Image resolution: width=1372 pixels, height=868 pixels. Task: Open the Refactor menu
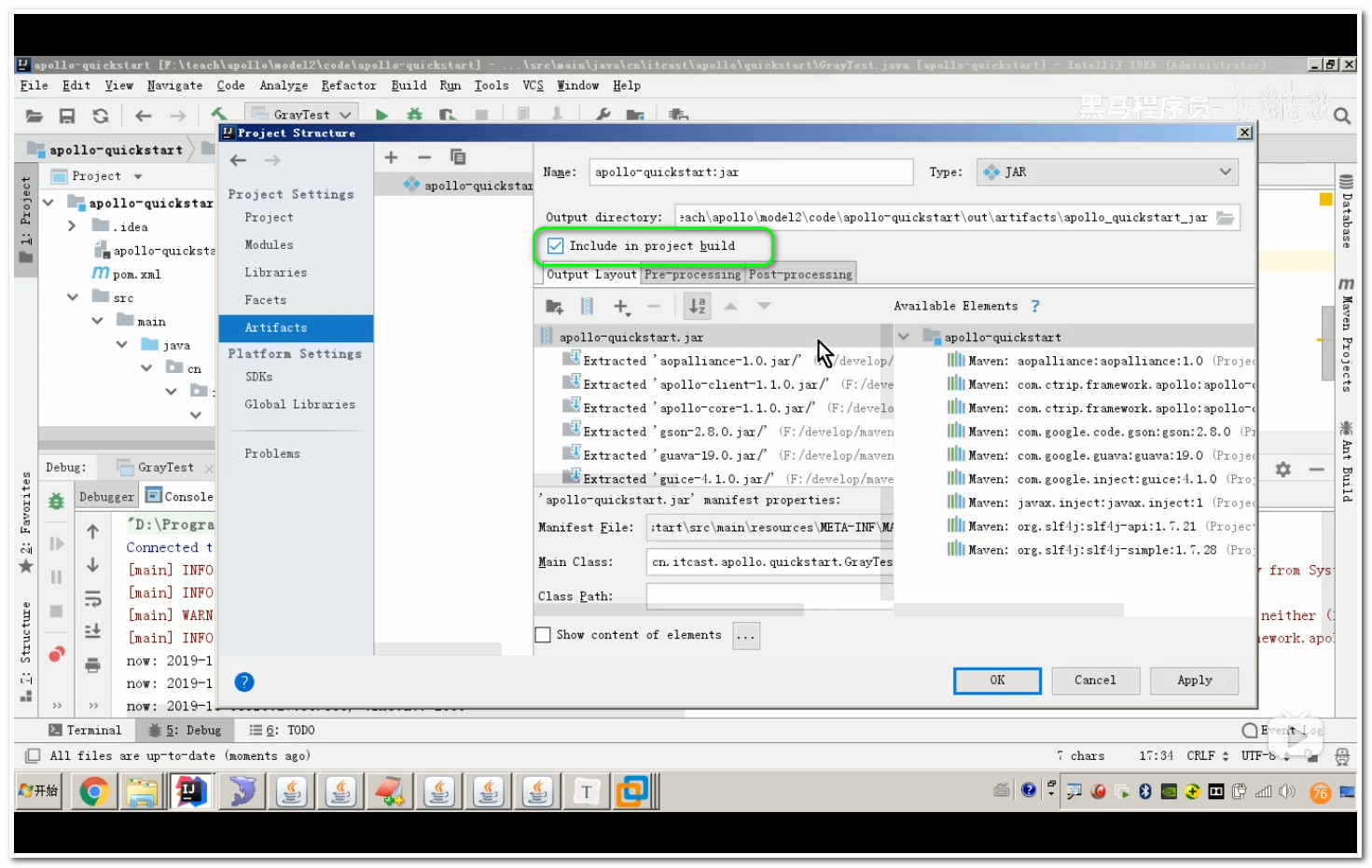(x=349, y=86)
